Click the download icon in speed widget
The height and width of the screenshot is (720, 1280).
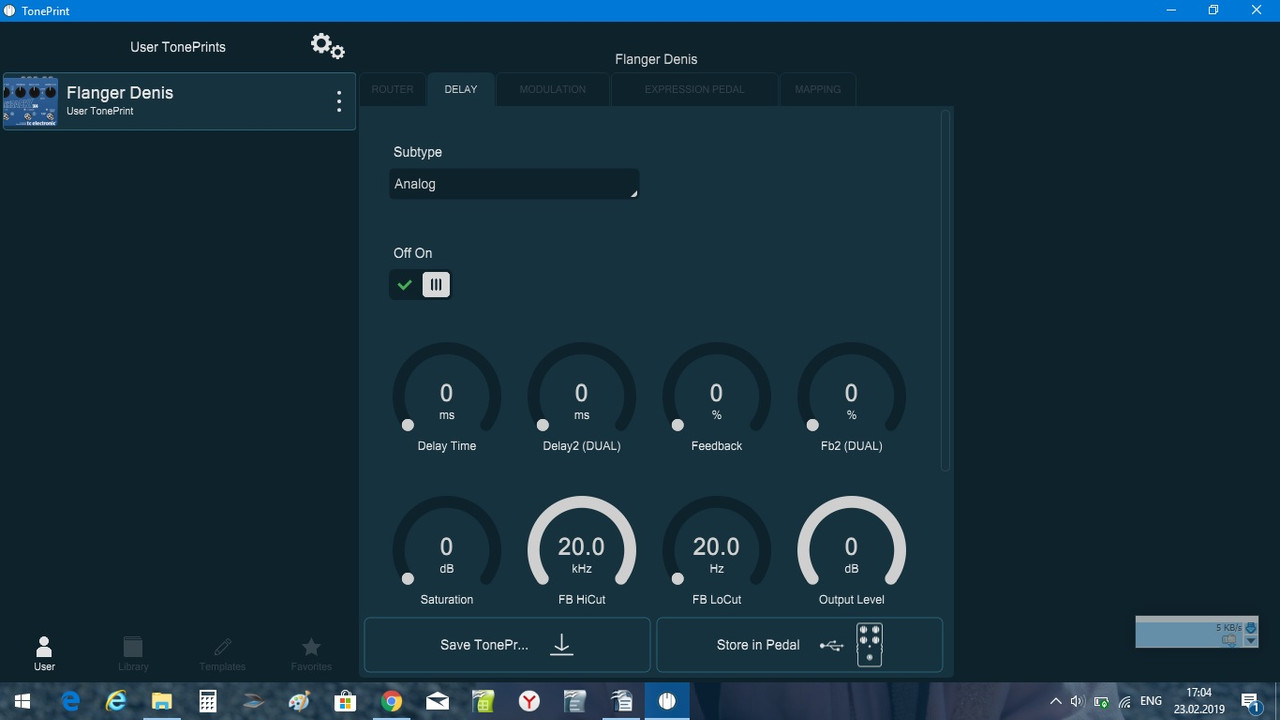click(1249, 627)
